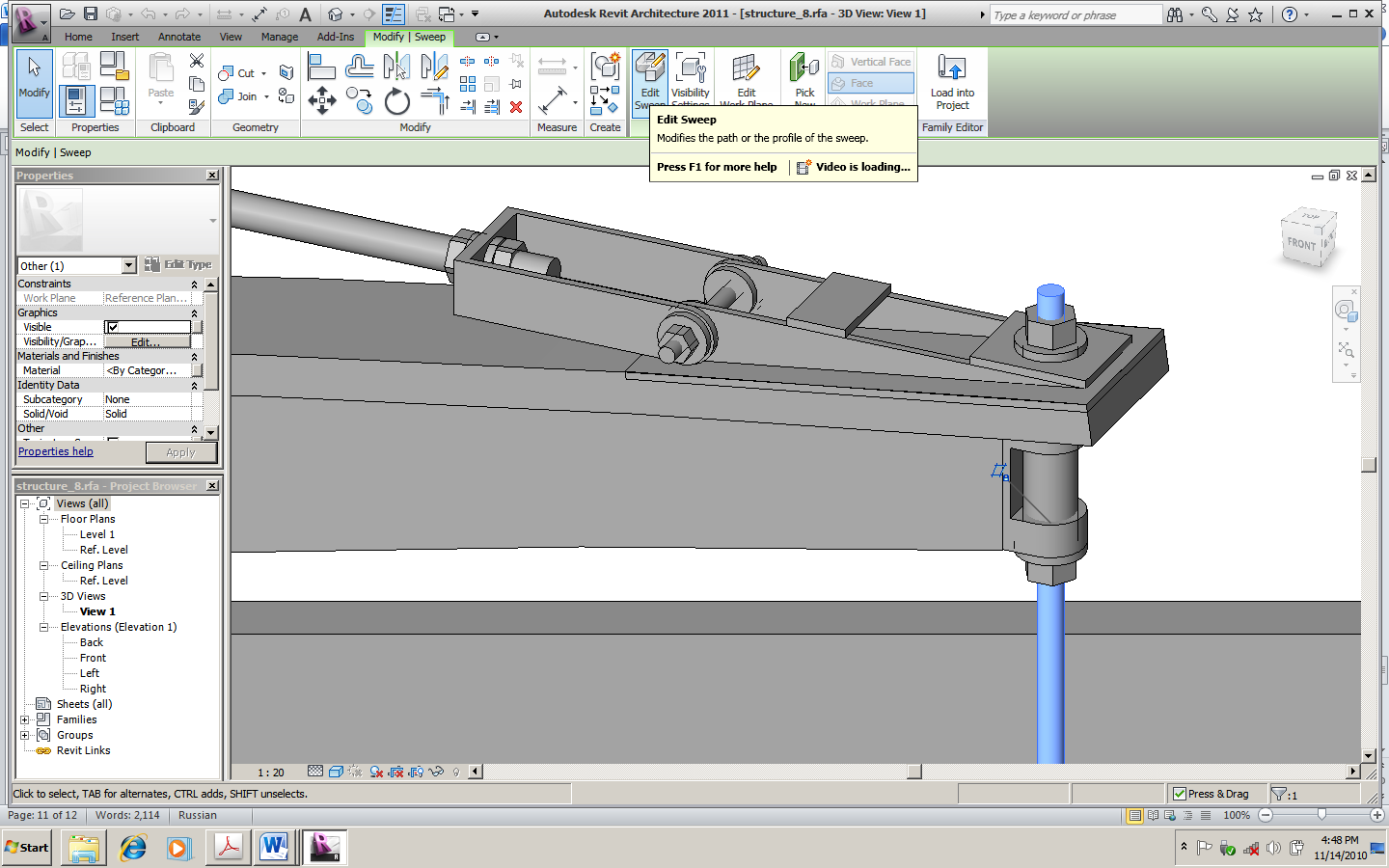The height and width of the screenshot is (868, 1389).
Task: Click Load into Project button
Action: tap(952, 82)
